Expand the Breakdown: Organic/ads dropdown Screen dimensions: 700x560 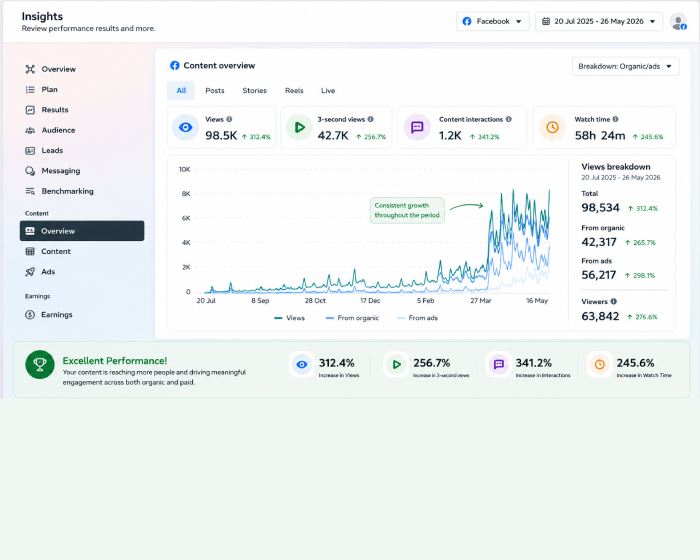coord(625,67)
